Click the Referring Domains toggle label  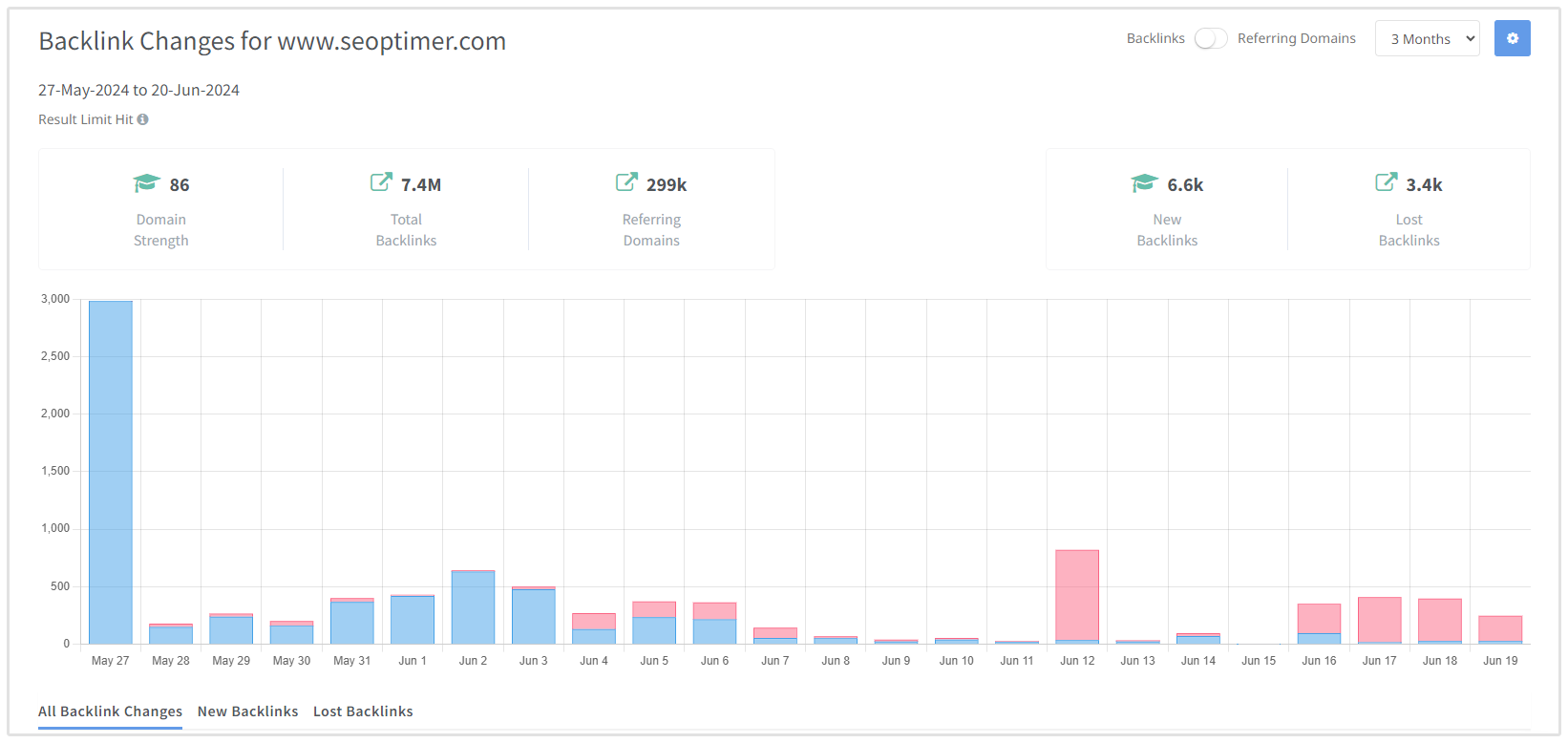point(1296,38)
